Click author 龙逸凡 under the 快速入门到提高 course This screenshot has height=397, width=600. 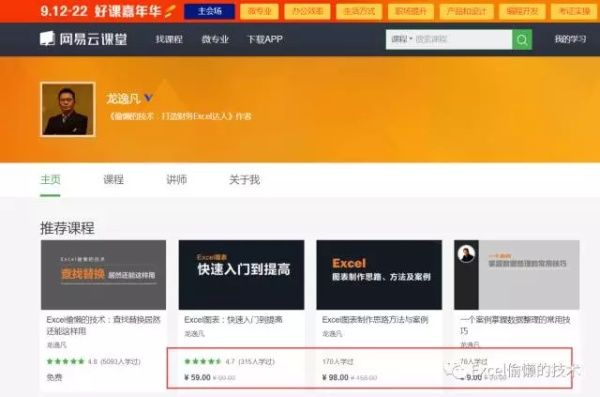pyautogui.click(x=194, y=334)
